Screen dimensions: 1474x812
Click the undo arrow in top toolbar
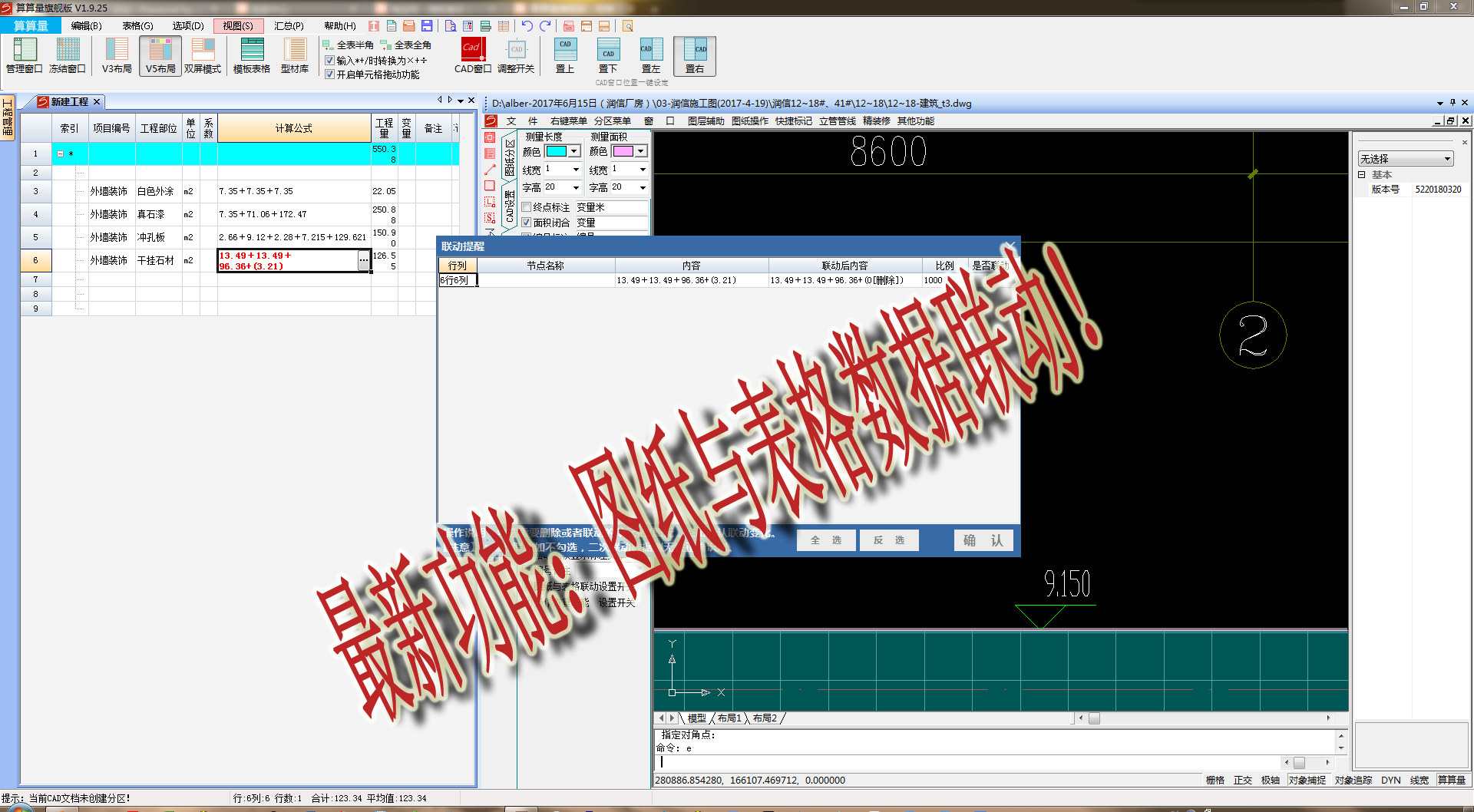[527, 26]
